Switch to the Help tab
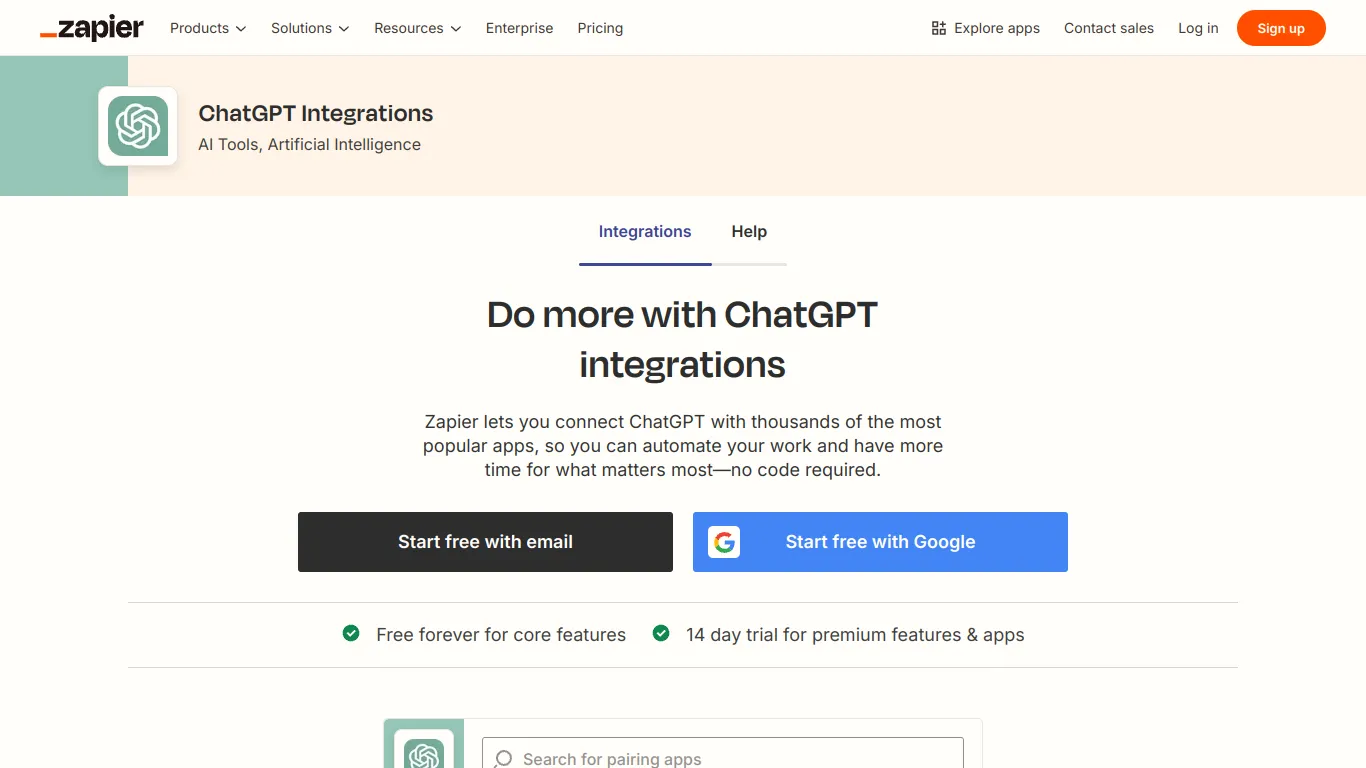 (749, 231)
